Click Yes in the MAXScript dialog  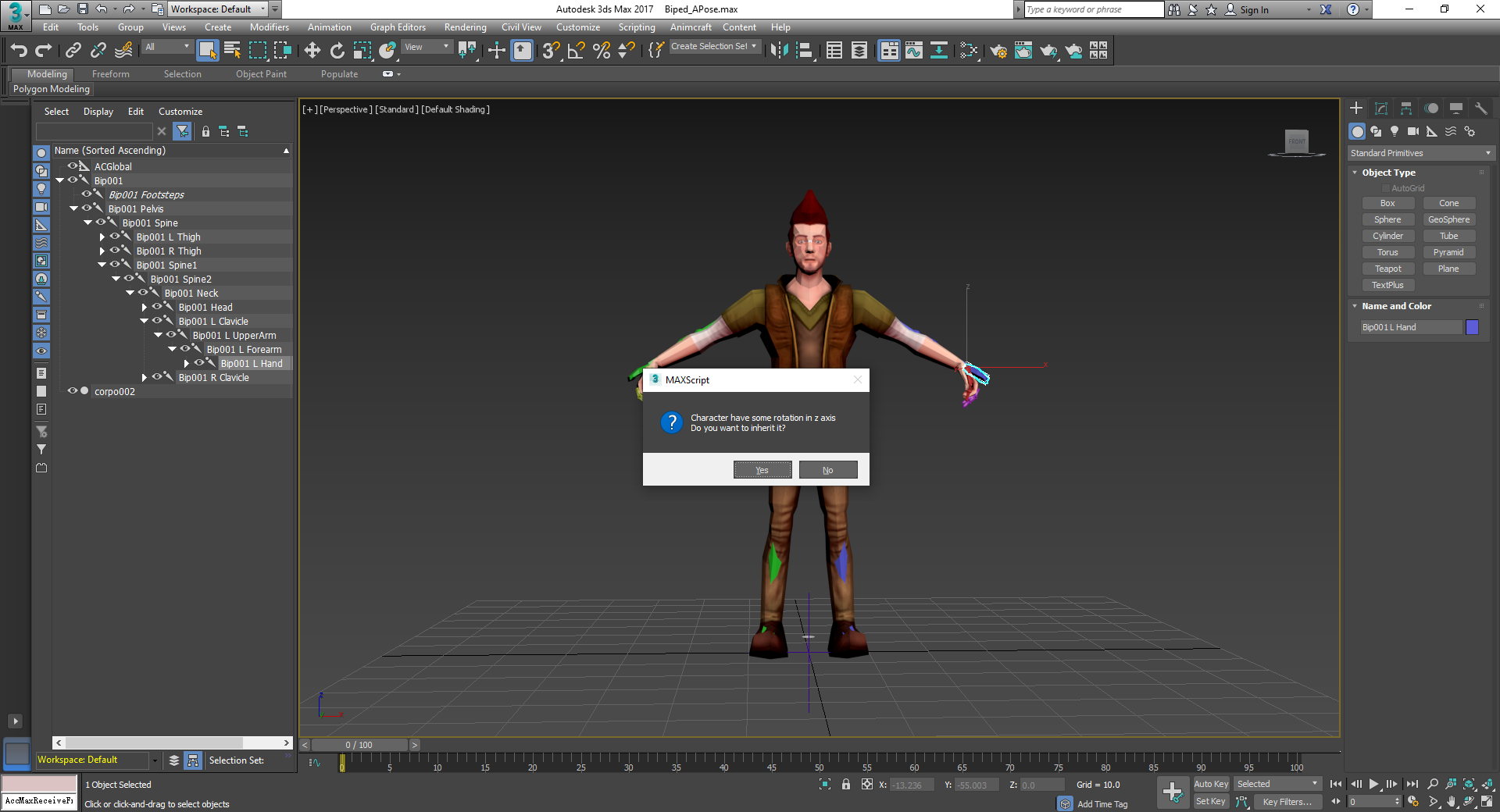pos(762,470)
